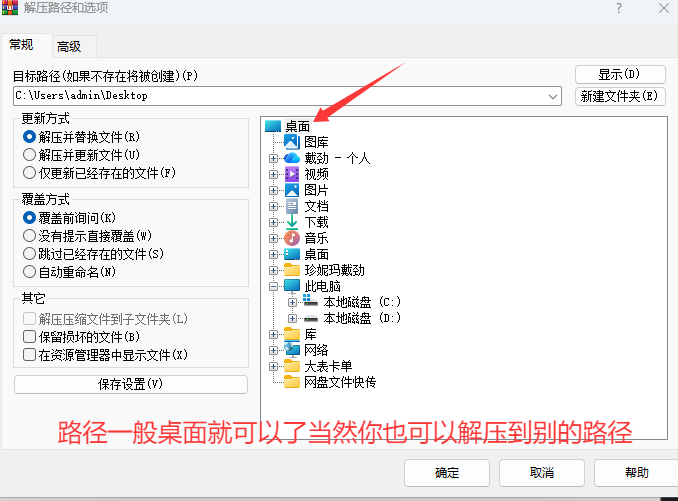Select the 此电脑 tree label
Screen dimensions: 678x501
[323, 286]
